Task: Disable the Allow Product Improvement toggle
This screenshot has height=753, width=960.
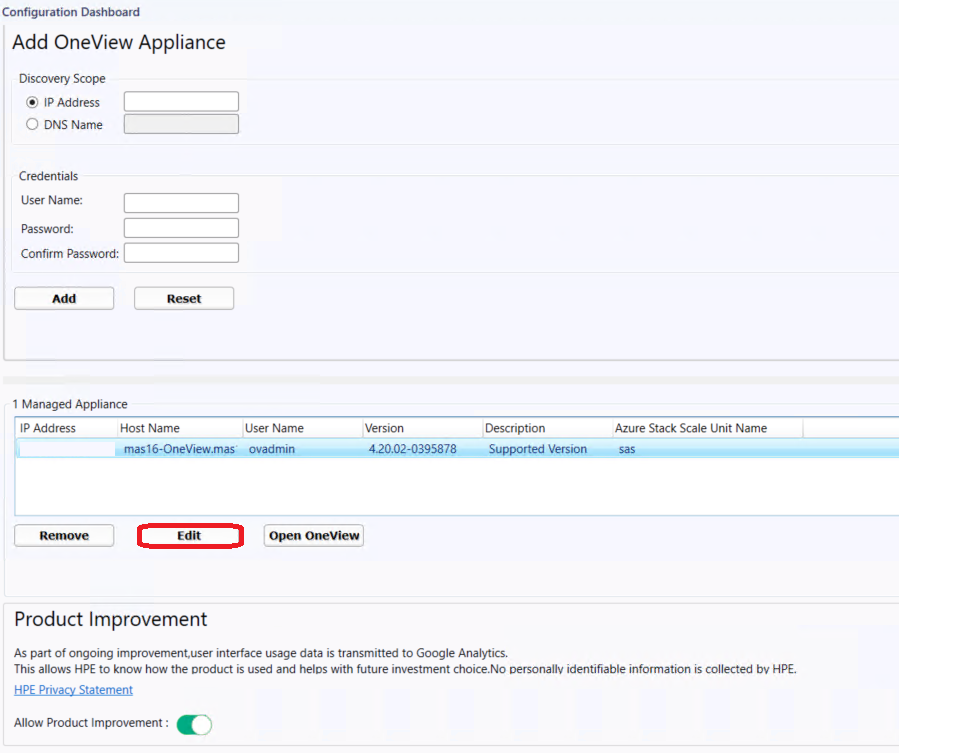Action: (194, 723)
